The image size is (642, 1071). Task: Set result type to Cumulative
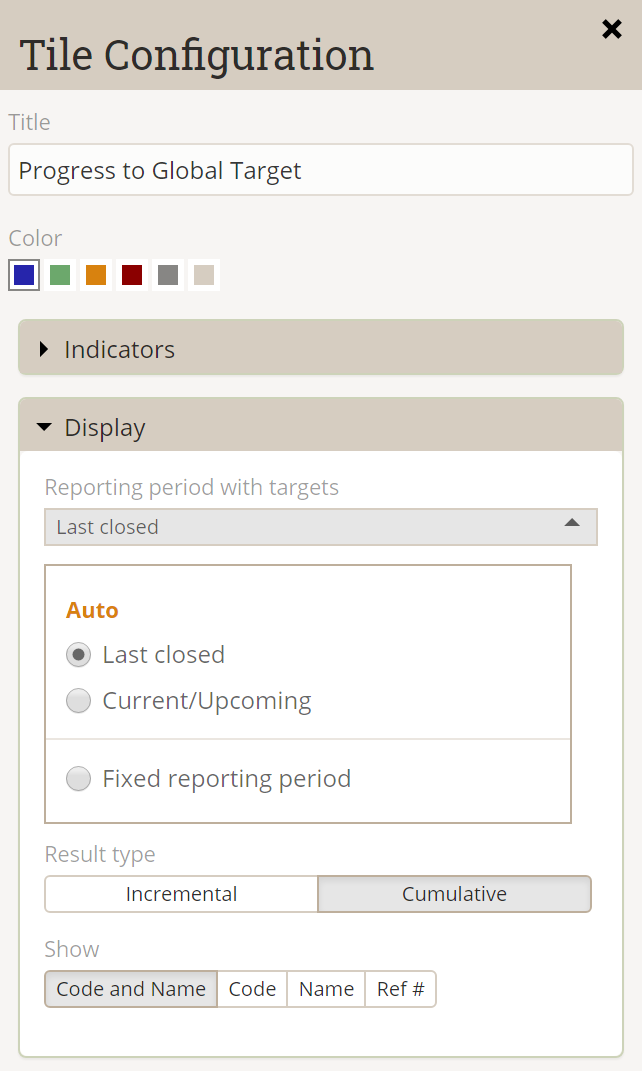click(x=454, y=894)
